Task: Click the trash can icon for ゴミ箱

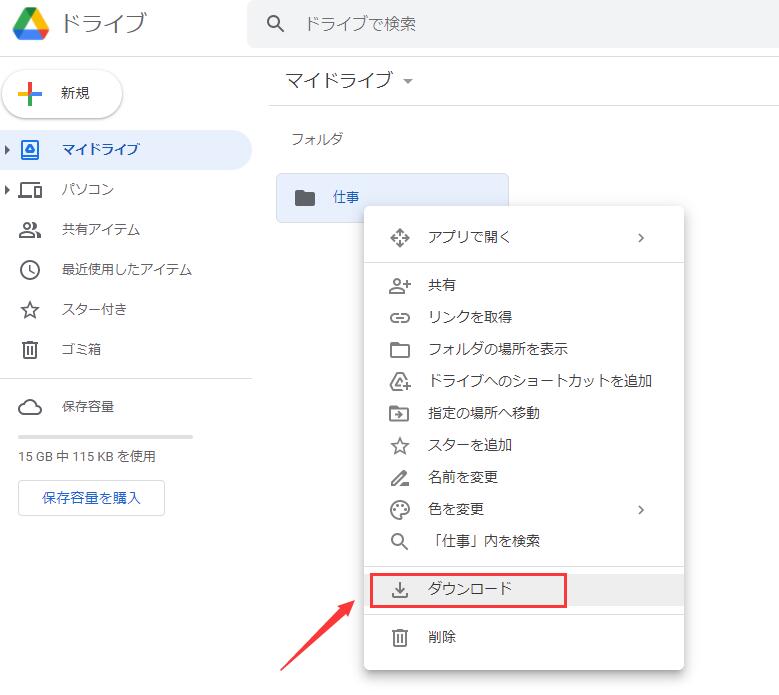Action: (x=30, y=350)
